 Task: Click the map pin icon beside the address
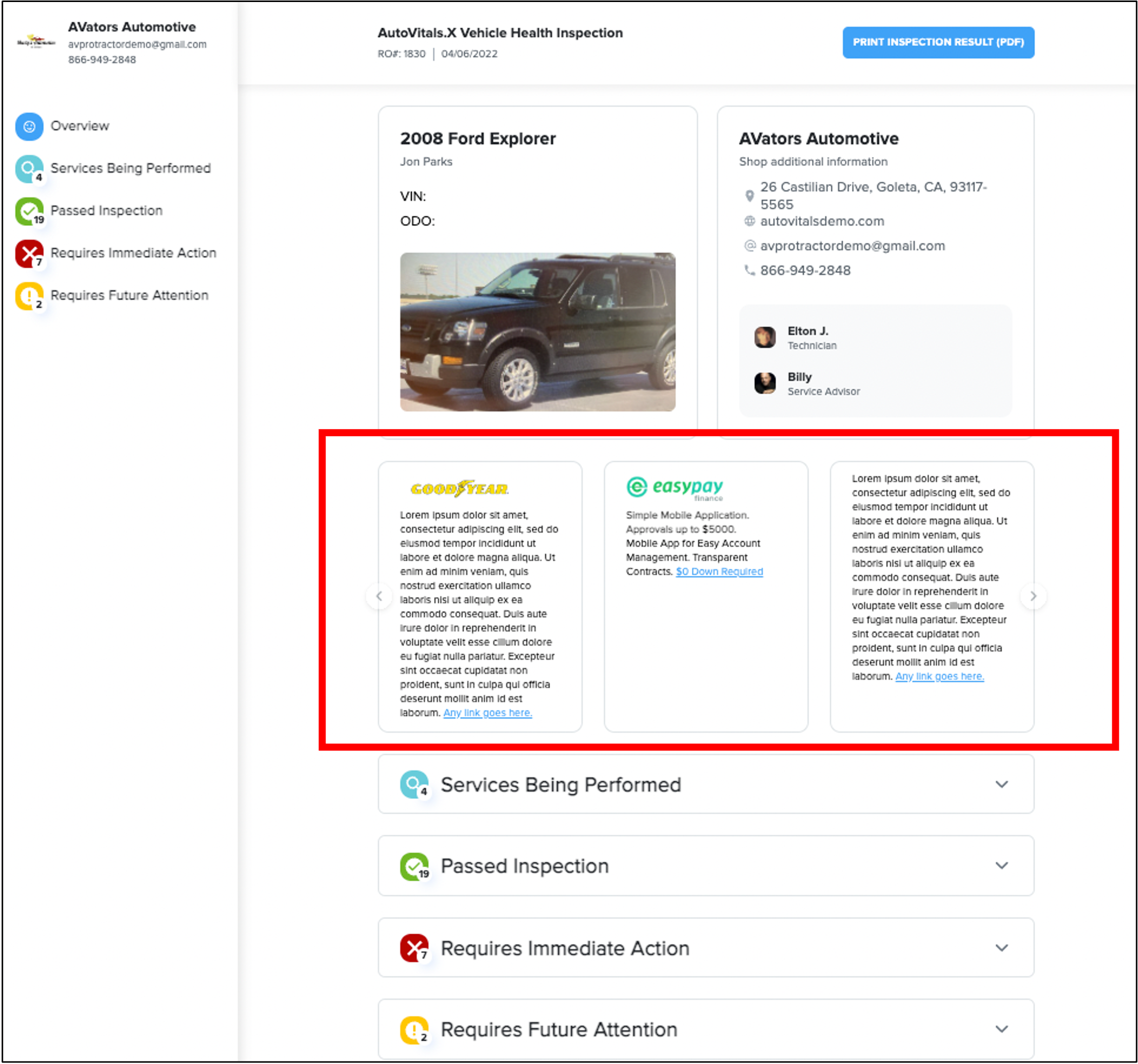[x=749, y=196]
